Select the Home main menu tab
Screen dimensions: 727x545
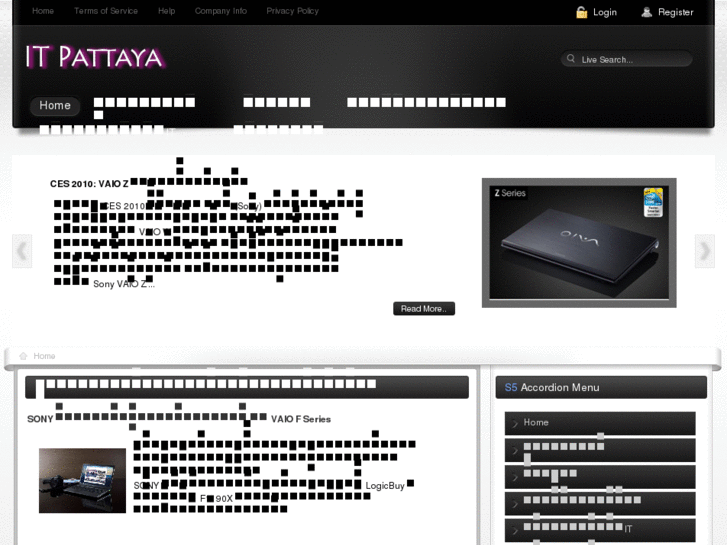(55, 105)
